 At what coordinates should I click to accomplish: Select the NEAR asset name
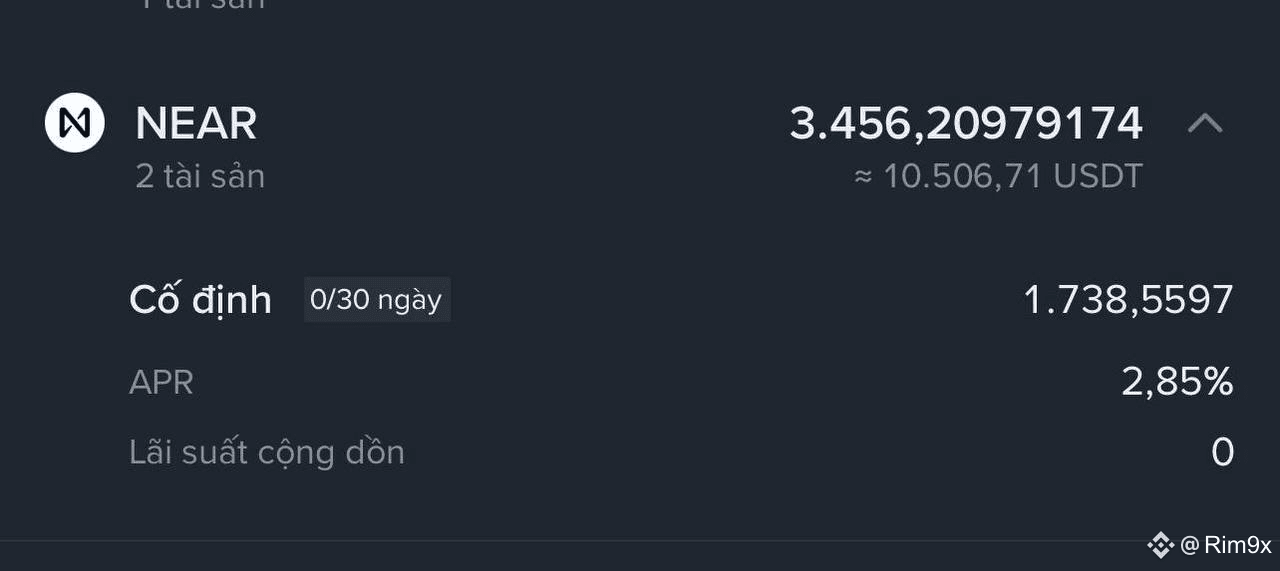click(x=196, y=124)
